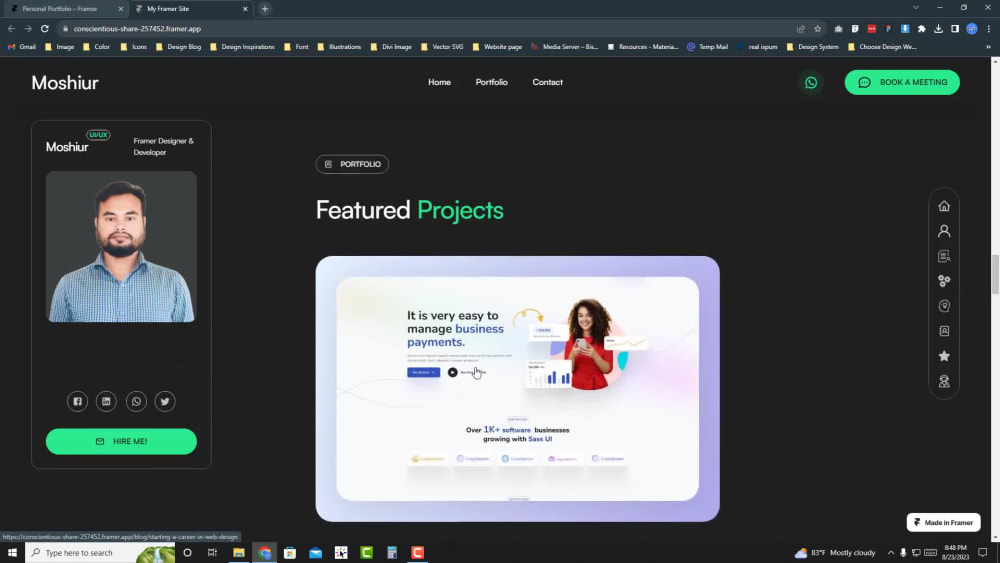Click the camera screenshot extension icon
The width and height of the screenshot is (1000, 563).
point(838,29)
